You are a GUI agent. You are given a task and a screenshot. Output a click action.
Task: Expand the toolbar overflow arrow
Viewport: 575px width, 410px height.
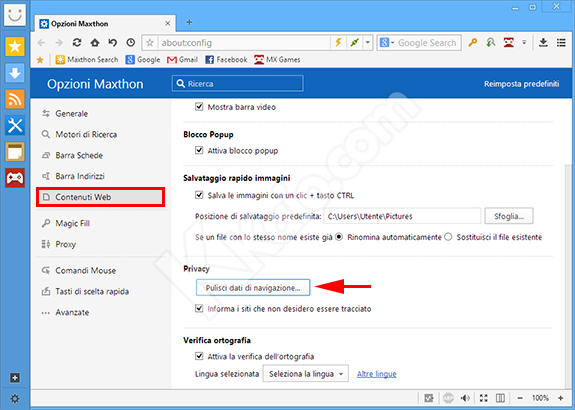point(524,43)
